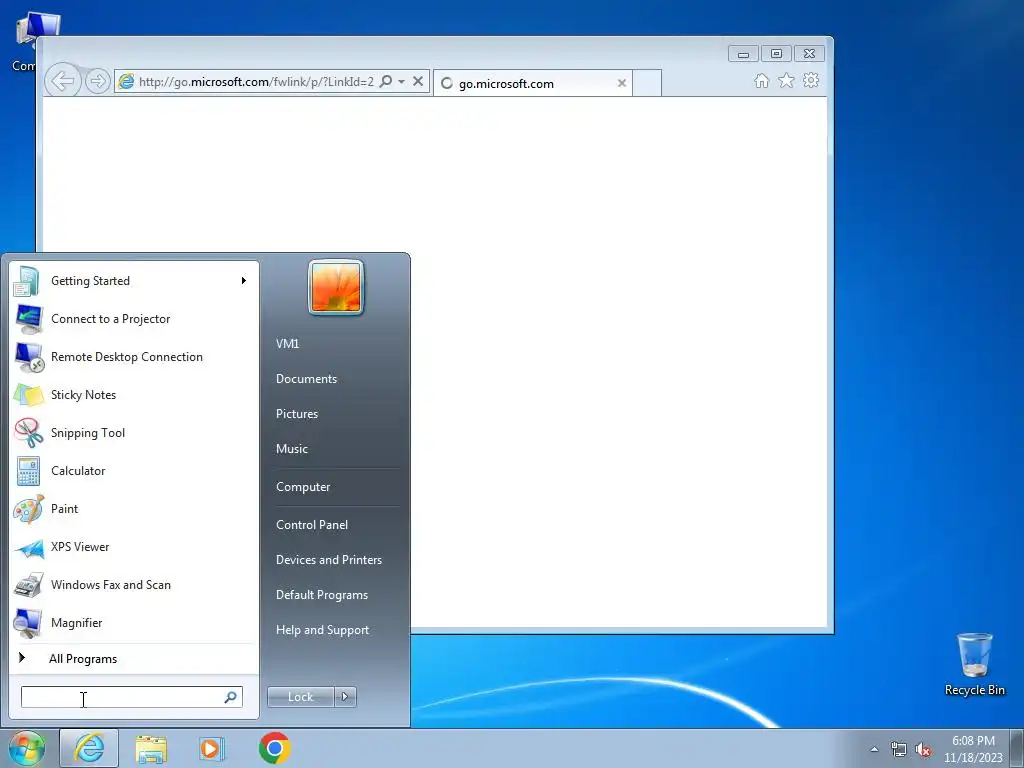The height and width of the screenshot is (768, 1024).
Task: Open Devices and Printers
Action: pyautogui.click(x=328, y=560)
